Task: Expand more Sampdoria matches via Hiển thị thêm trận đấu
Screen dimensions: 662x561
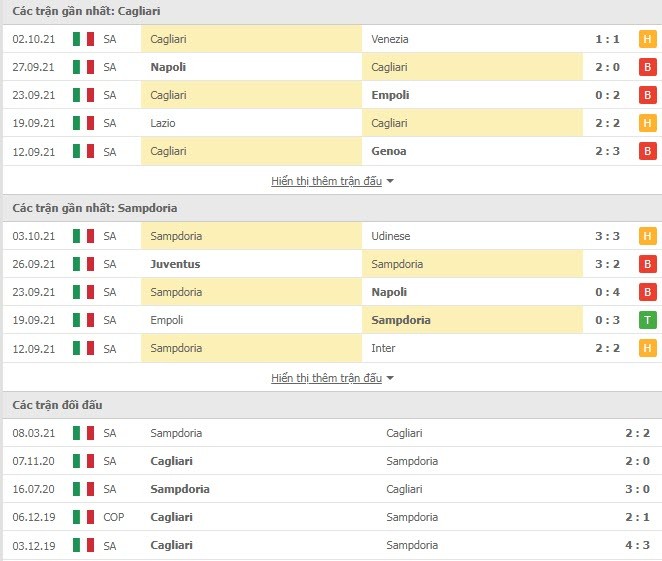Action: [x=326, y=378]
